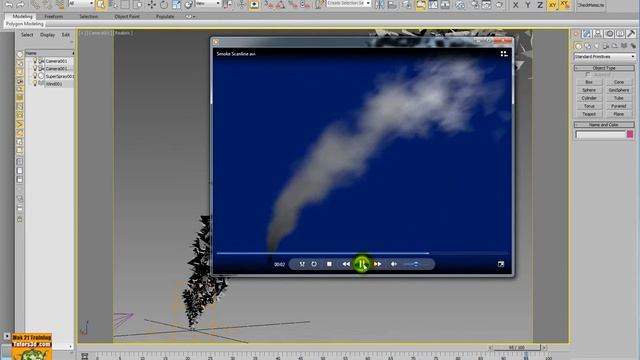
Task: Constrain to Z axis
Action: coord(540,5)
